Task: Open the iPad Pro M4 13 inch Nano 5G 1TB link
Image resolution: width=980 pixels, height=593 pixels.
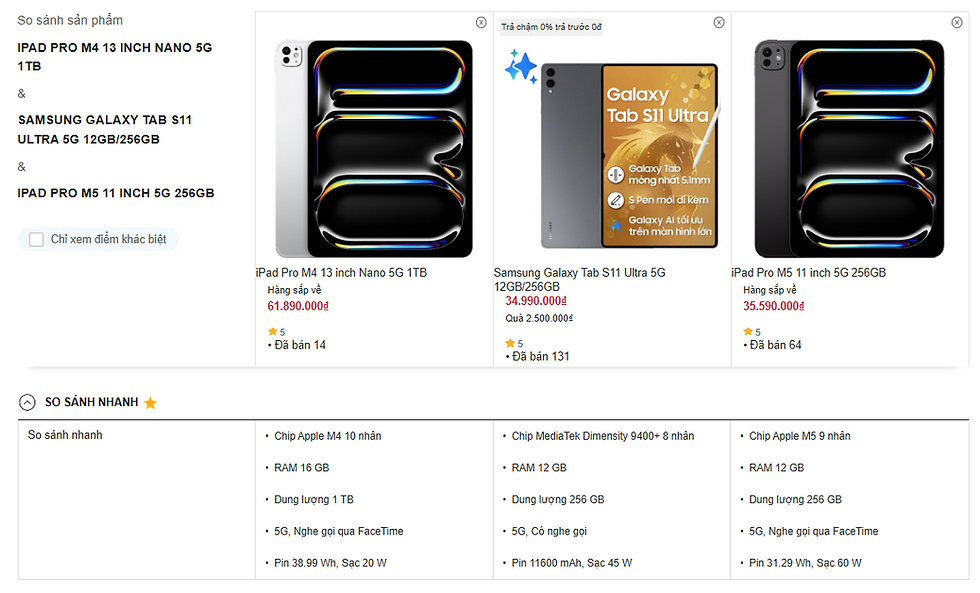Action: (341, 272)
